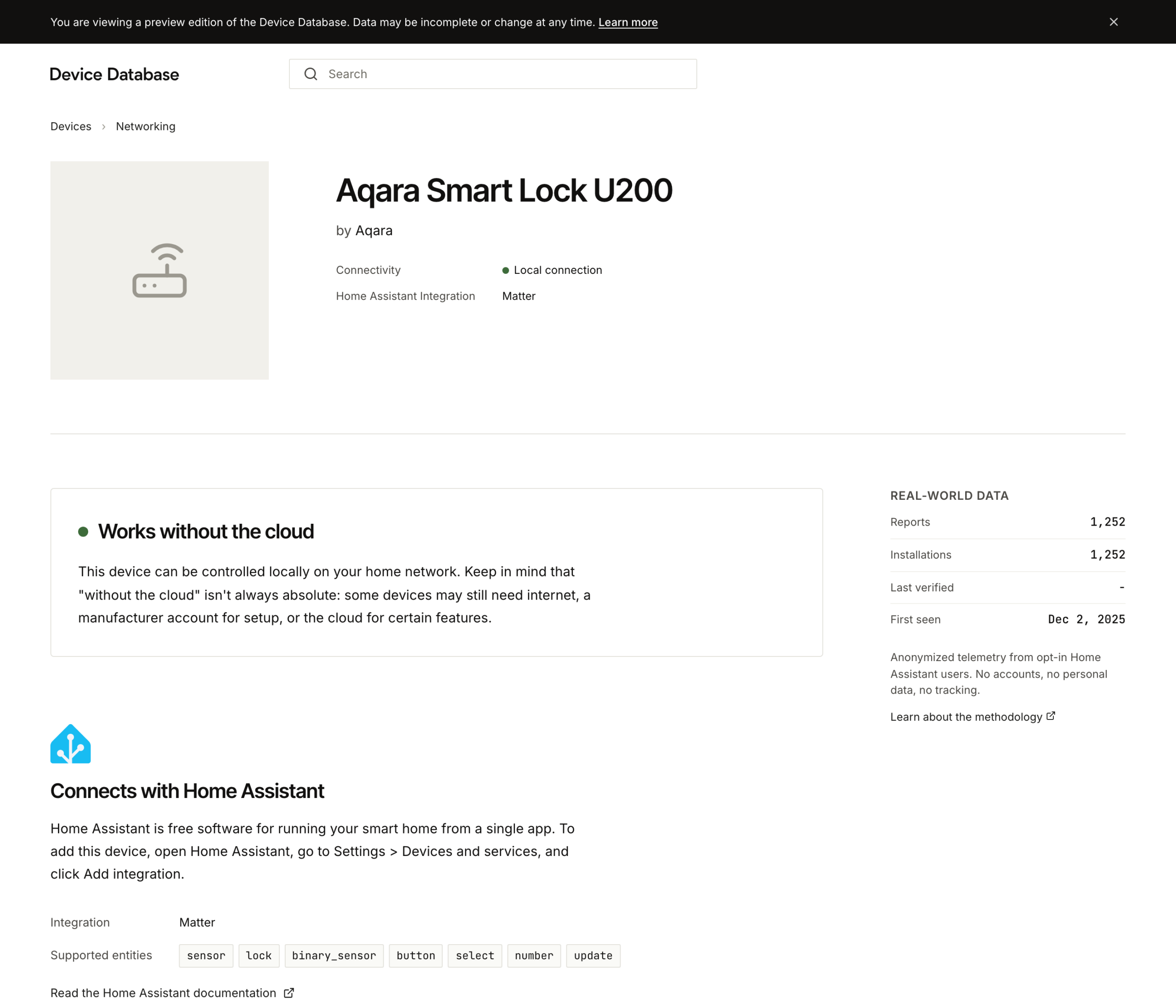The width and height of the screenshot is (1176, 1008).
Task: Open the Networking breadcrumb
Action: [x=145, y=126]
